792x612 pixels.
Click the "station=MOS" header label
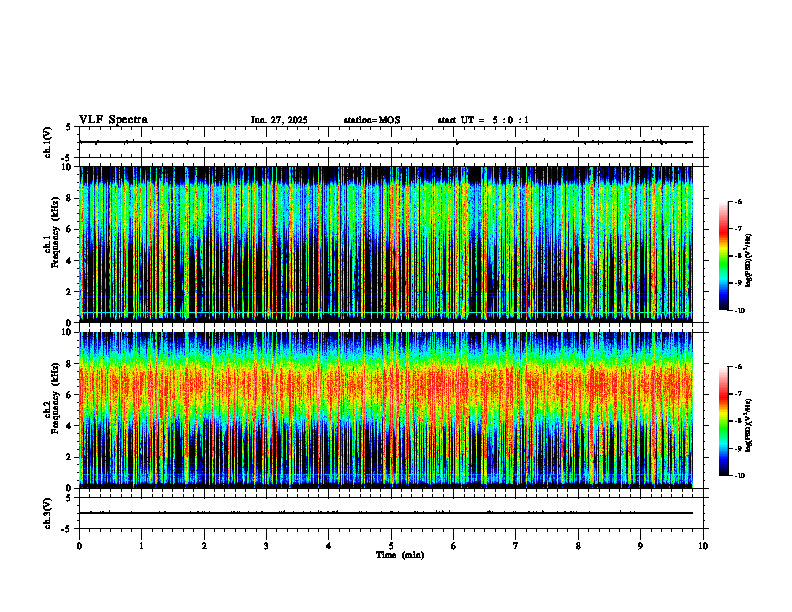click(x=372, y=120)
